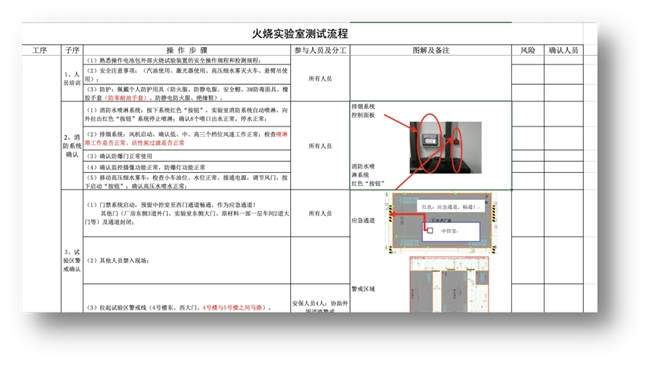Select the 确认人员 column header

click(x=563, y=50)
